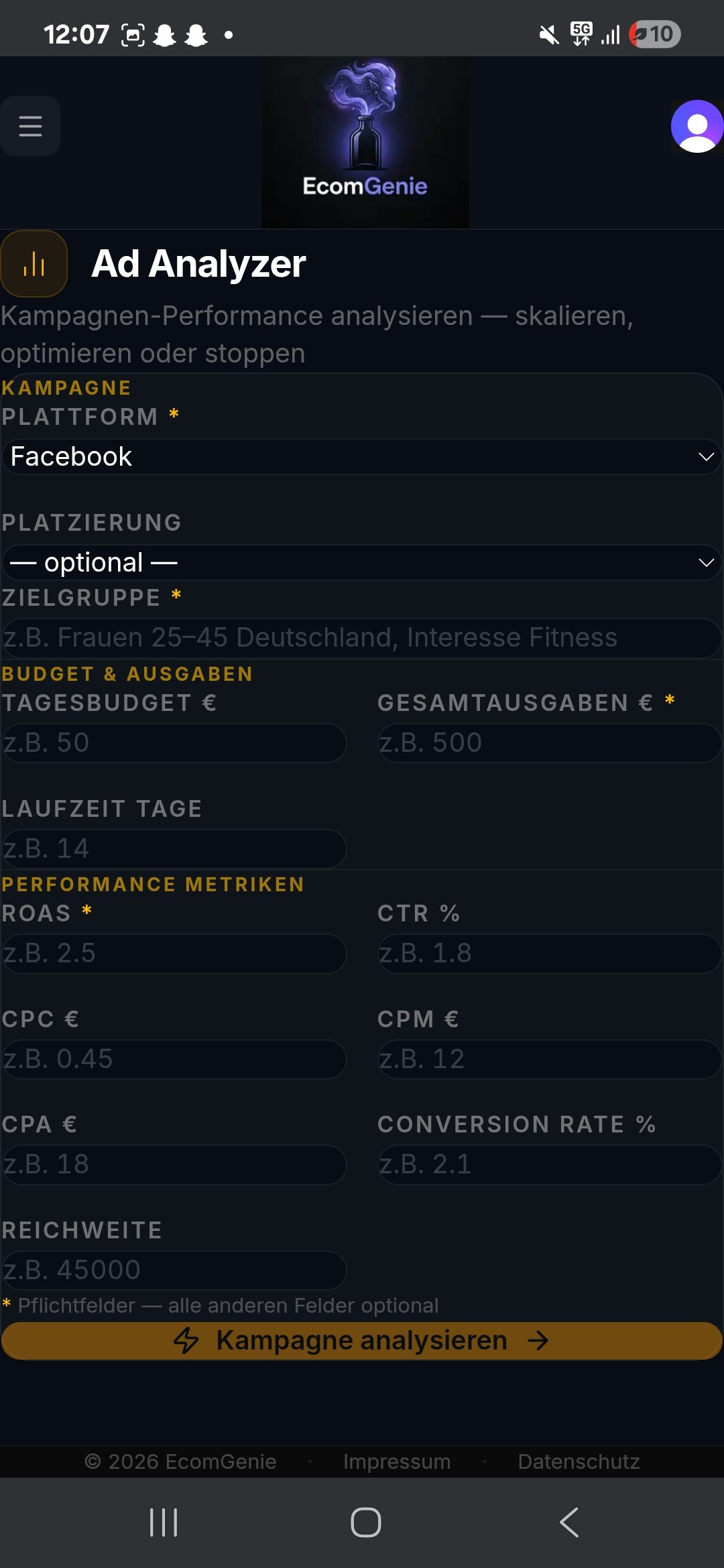
Task: Select the Gesamtausgaben input field
Action: point(550,743)
